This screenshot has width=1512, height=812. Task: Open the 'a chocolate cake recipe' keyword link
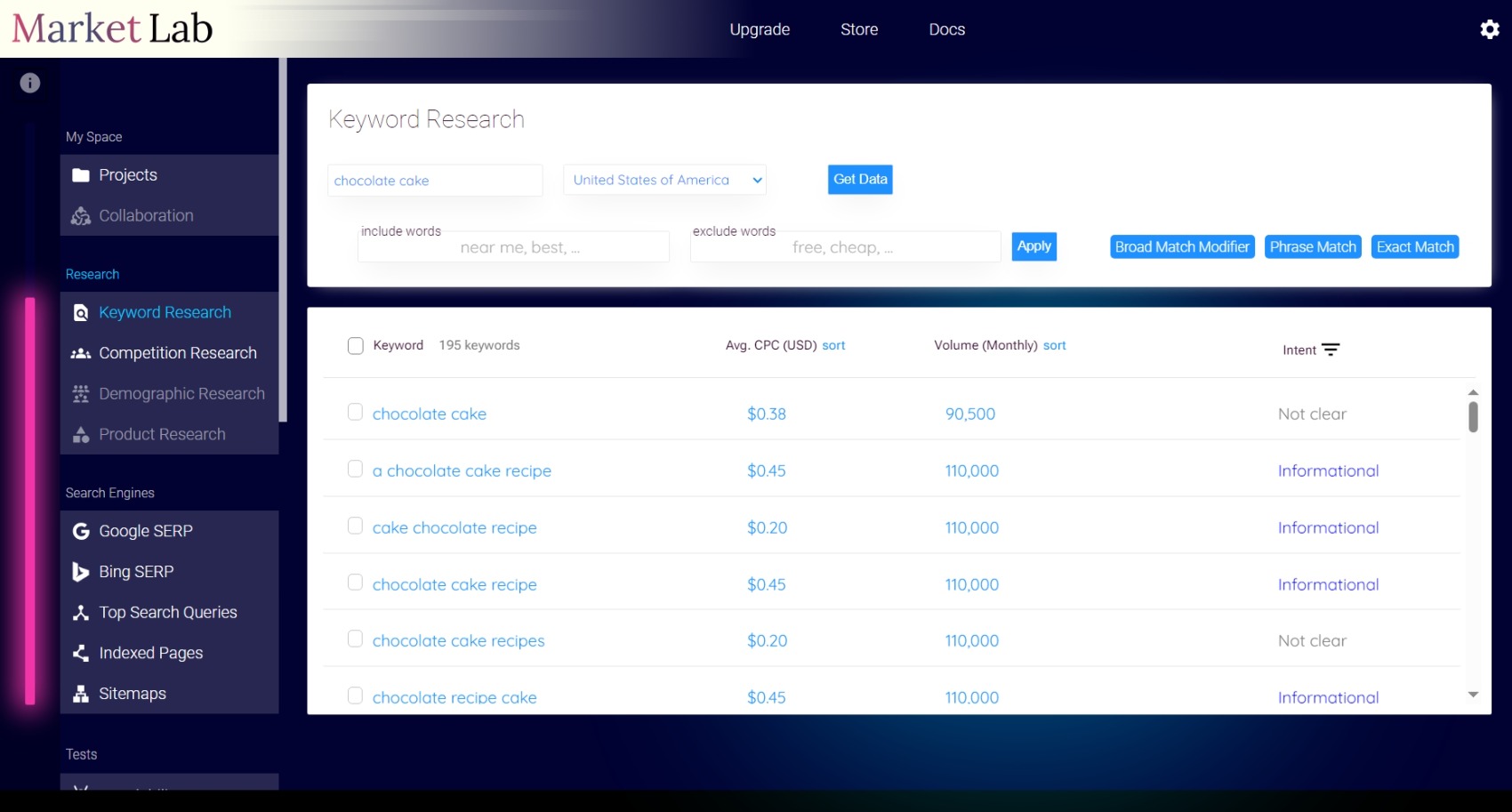[x=462, y=470]
